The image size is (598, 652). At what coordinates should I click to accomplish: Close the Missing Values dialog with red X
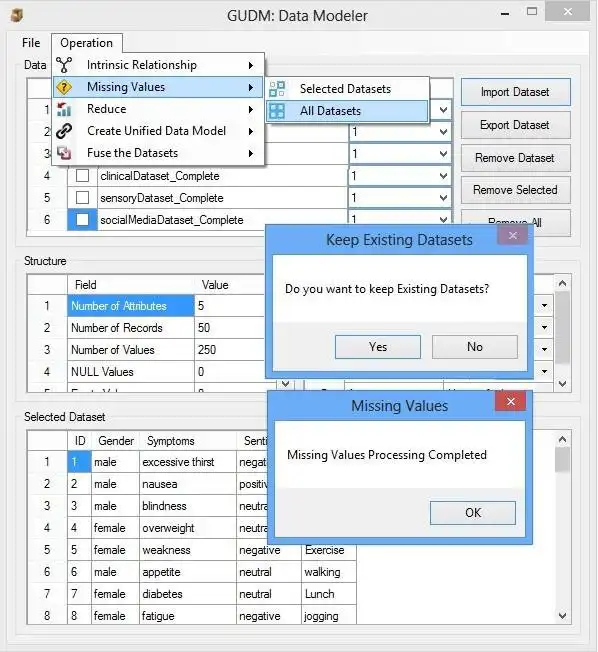pos(511,401)
